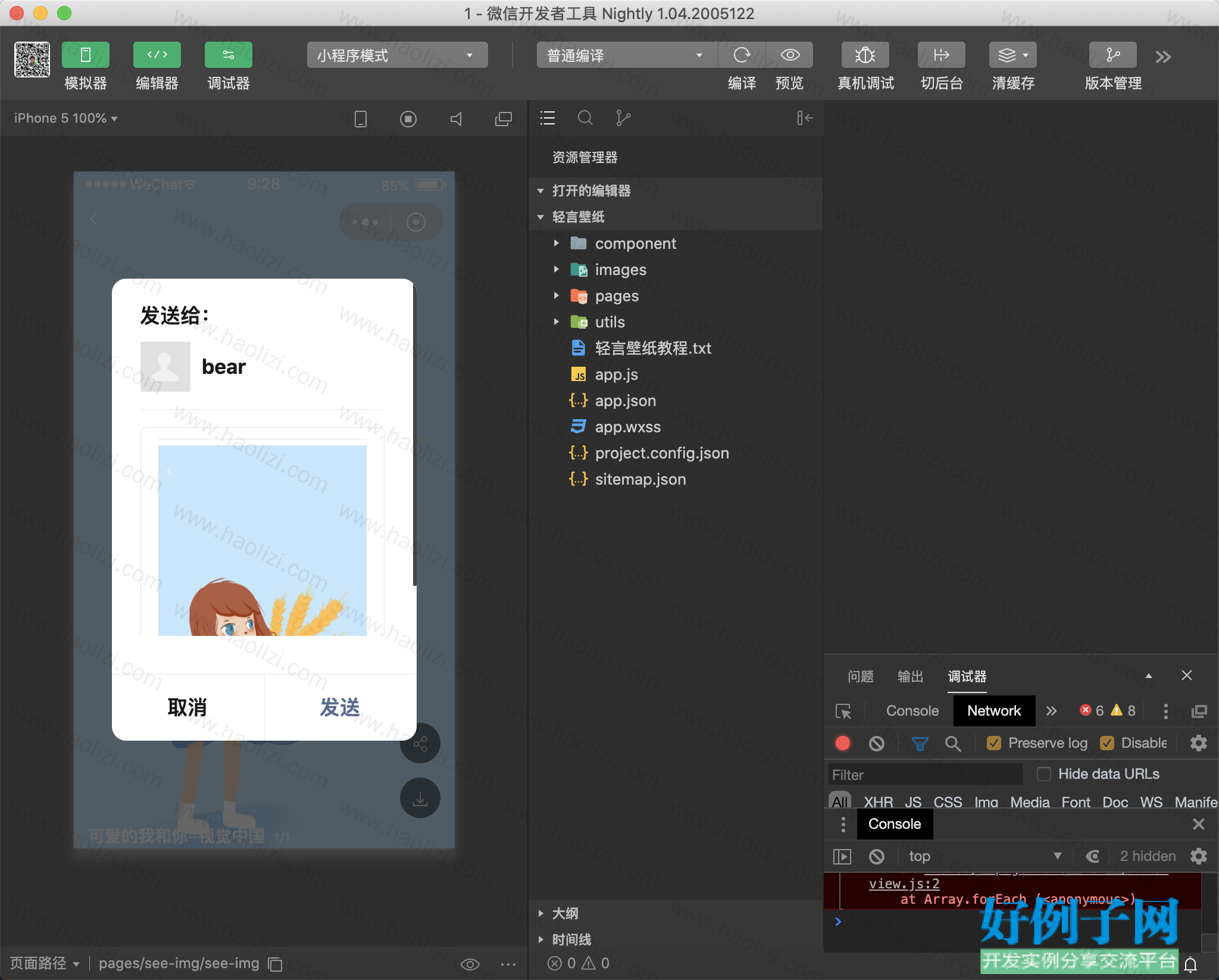Mute the simulator sound
This screenshot has width=1219, height=980.
click(x=456, y=119)
